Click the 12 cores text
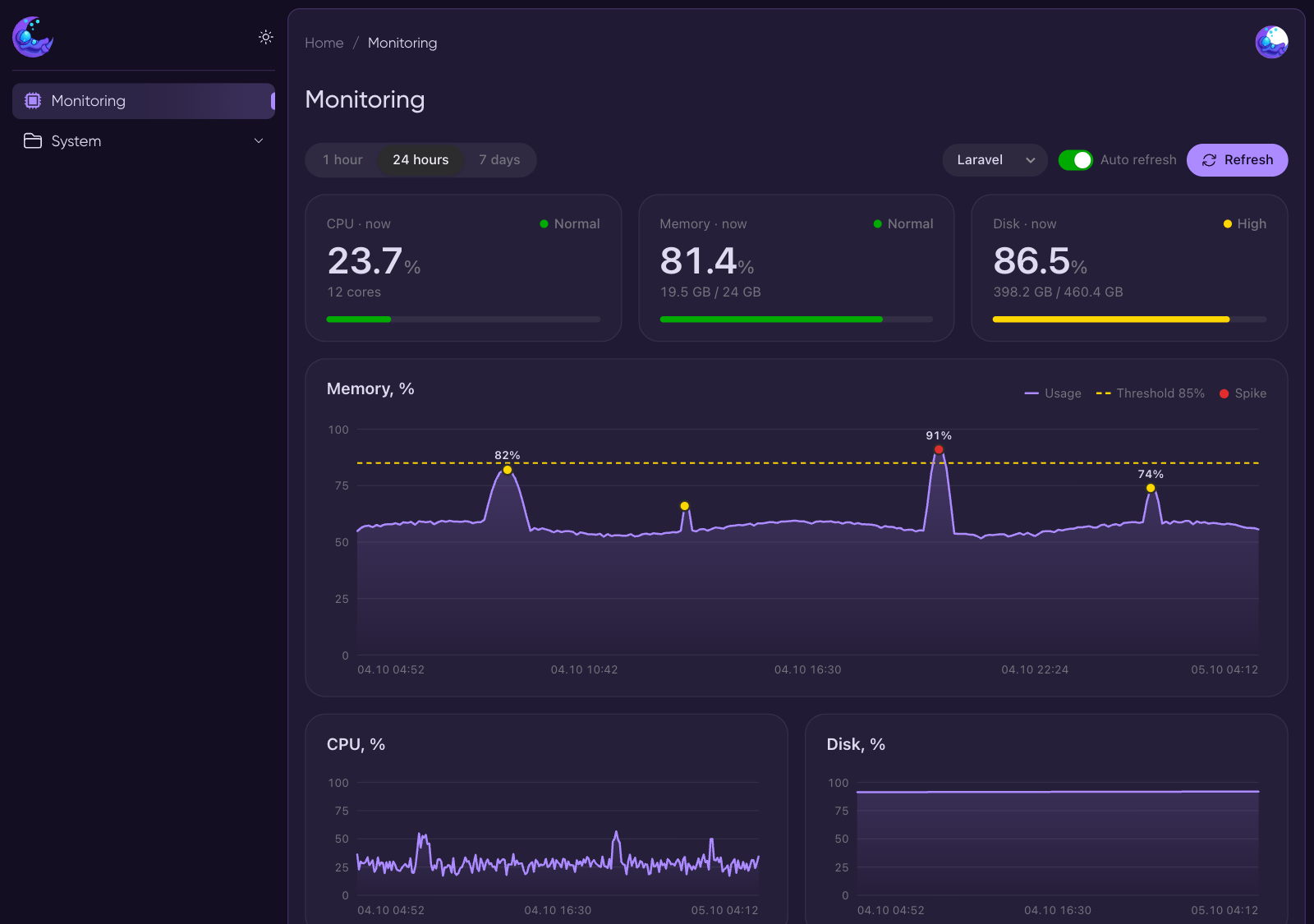The image size is (1314, 924). (354, 292)
